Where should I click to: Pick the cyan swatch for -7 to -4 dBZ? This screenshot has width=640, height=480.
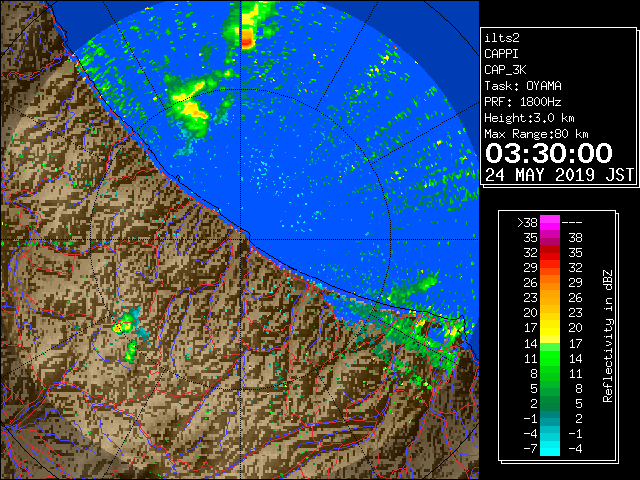(x=550, y=449)
